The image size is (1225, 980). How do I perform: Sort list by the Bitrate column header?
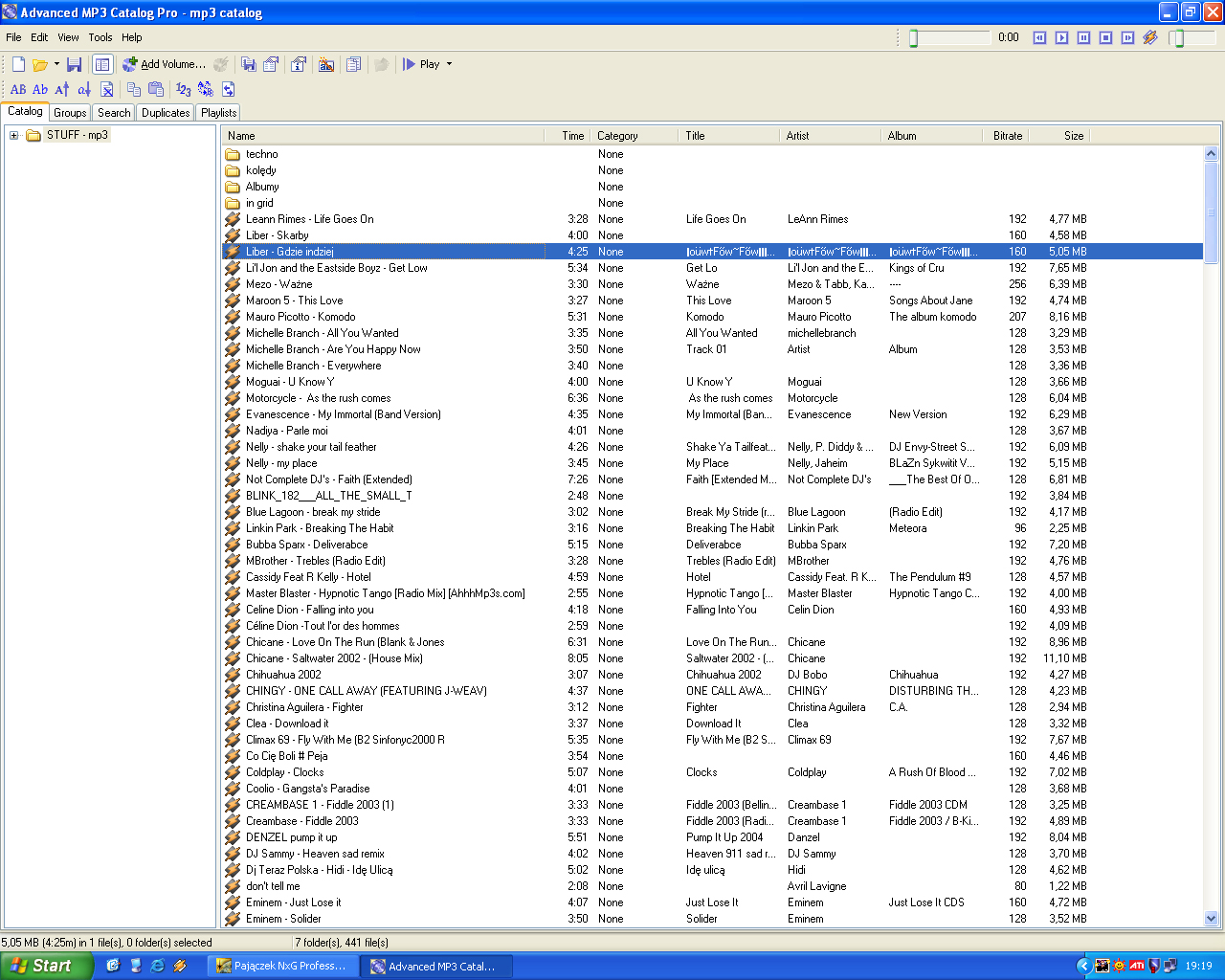pos(1008,136)
